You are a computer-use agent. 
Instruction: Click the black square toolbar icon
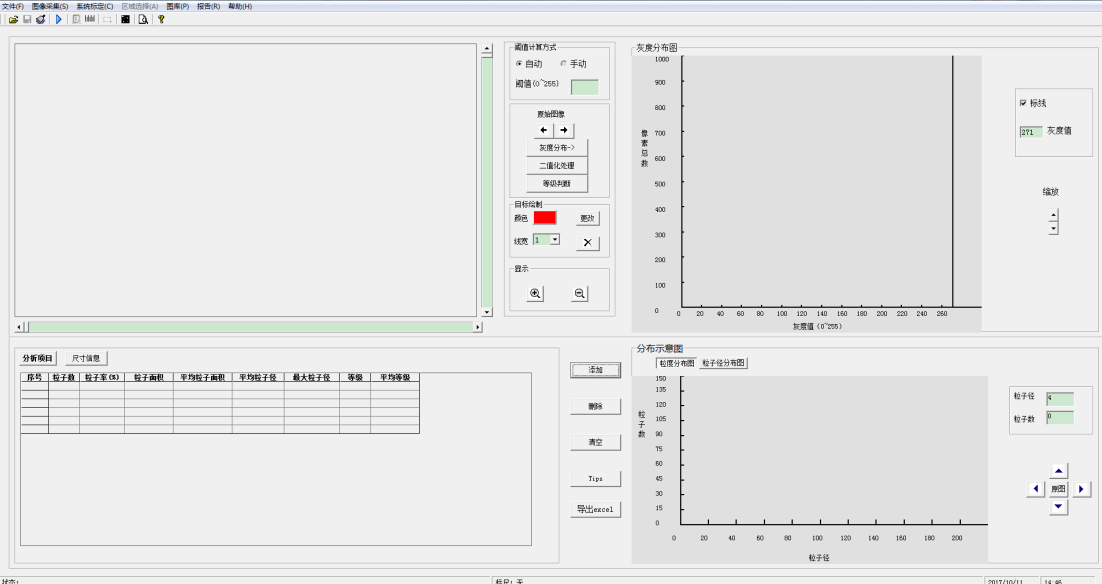126,19
